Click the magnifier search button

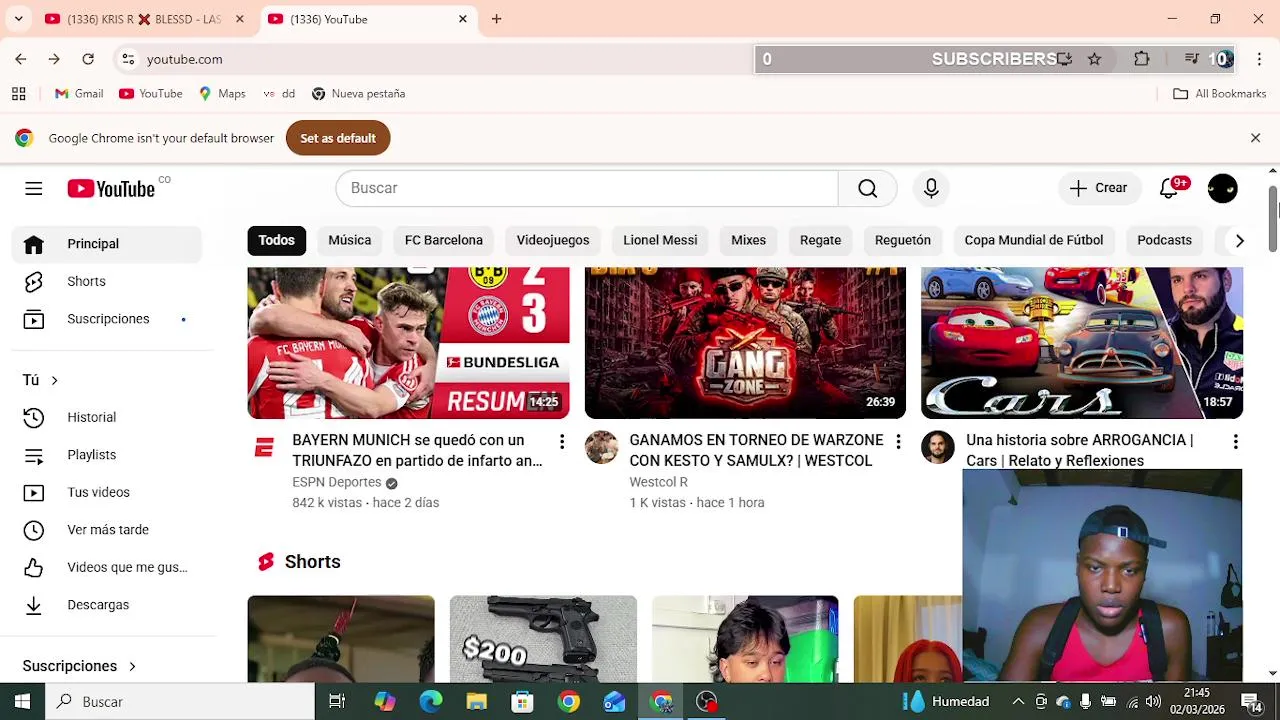[x=867, y=188]
